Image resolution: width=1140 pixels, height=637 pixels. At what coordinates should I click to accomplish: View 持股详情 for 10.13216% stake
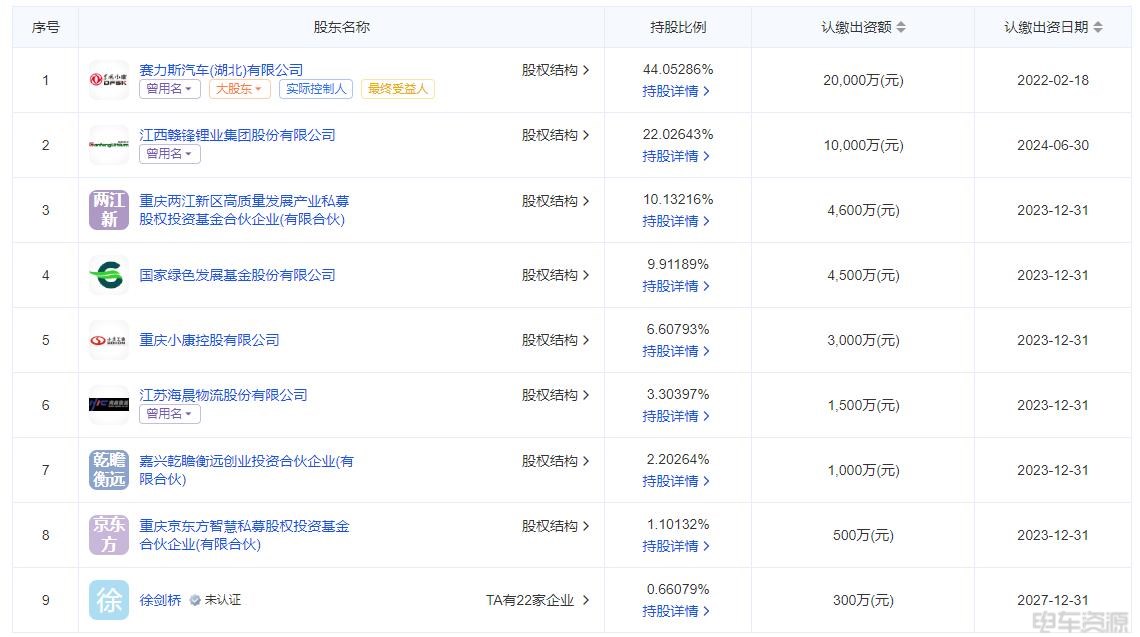(x=676, y=222)
